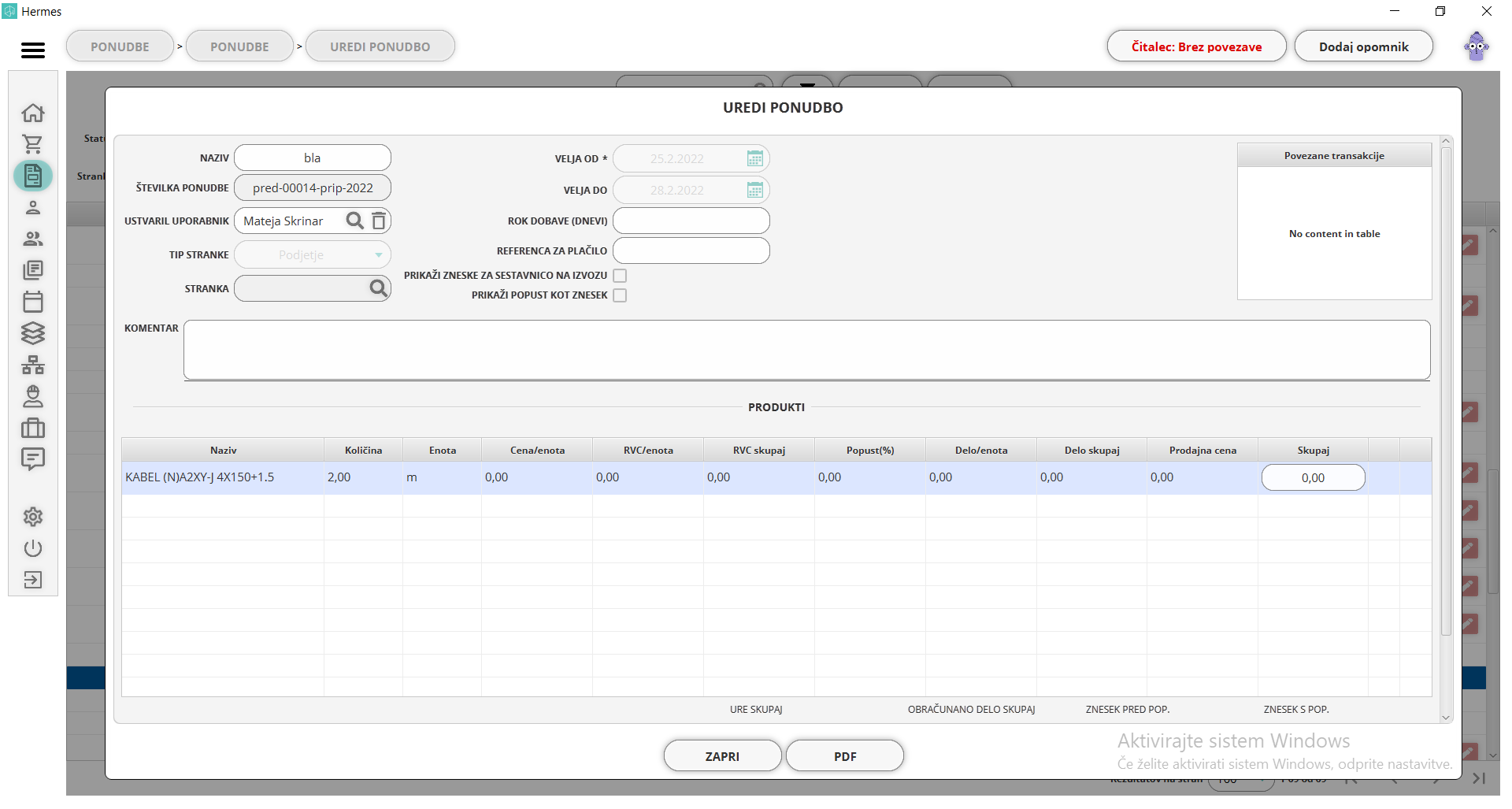
Task: Click the Rok dobave (dnevi) field
Action: [x=691, y=221]
